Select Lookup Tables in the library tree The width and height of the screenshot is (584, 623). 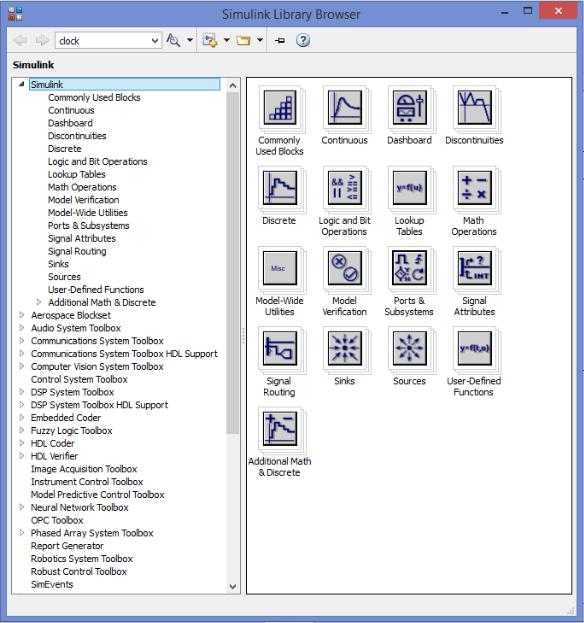(x=77, y=174)
